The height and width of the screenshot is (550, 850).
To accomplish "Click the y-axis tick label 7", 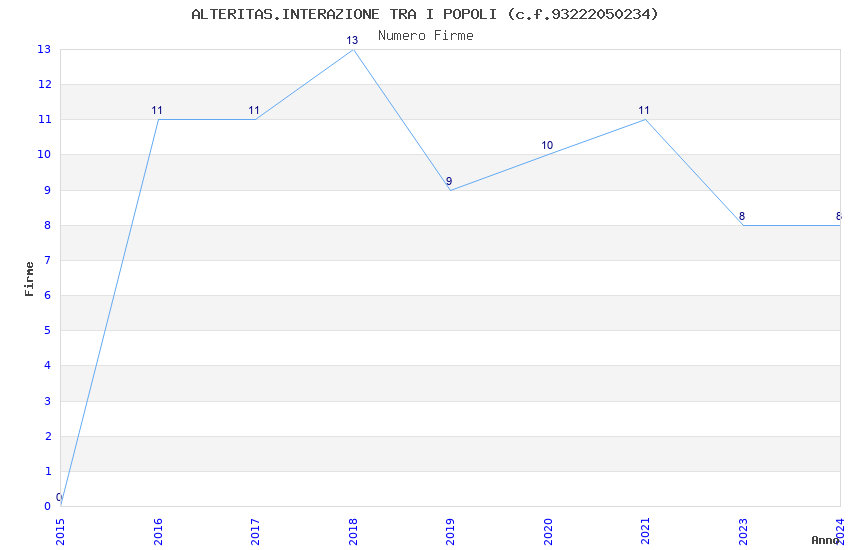I will (x=48, y=260).
